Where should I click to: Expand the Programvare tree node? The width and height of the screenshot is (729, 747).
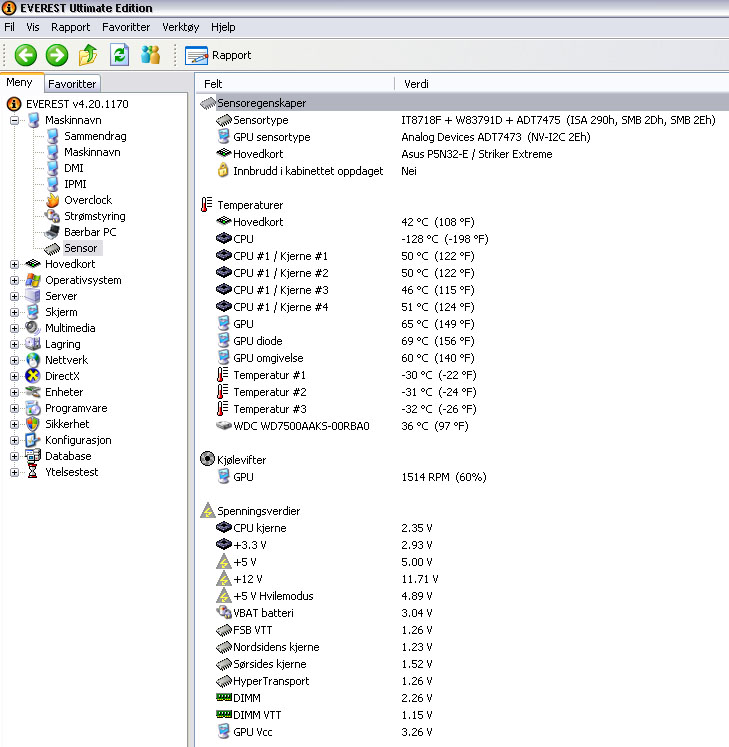click(x=14, y=408)
